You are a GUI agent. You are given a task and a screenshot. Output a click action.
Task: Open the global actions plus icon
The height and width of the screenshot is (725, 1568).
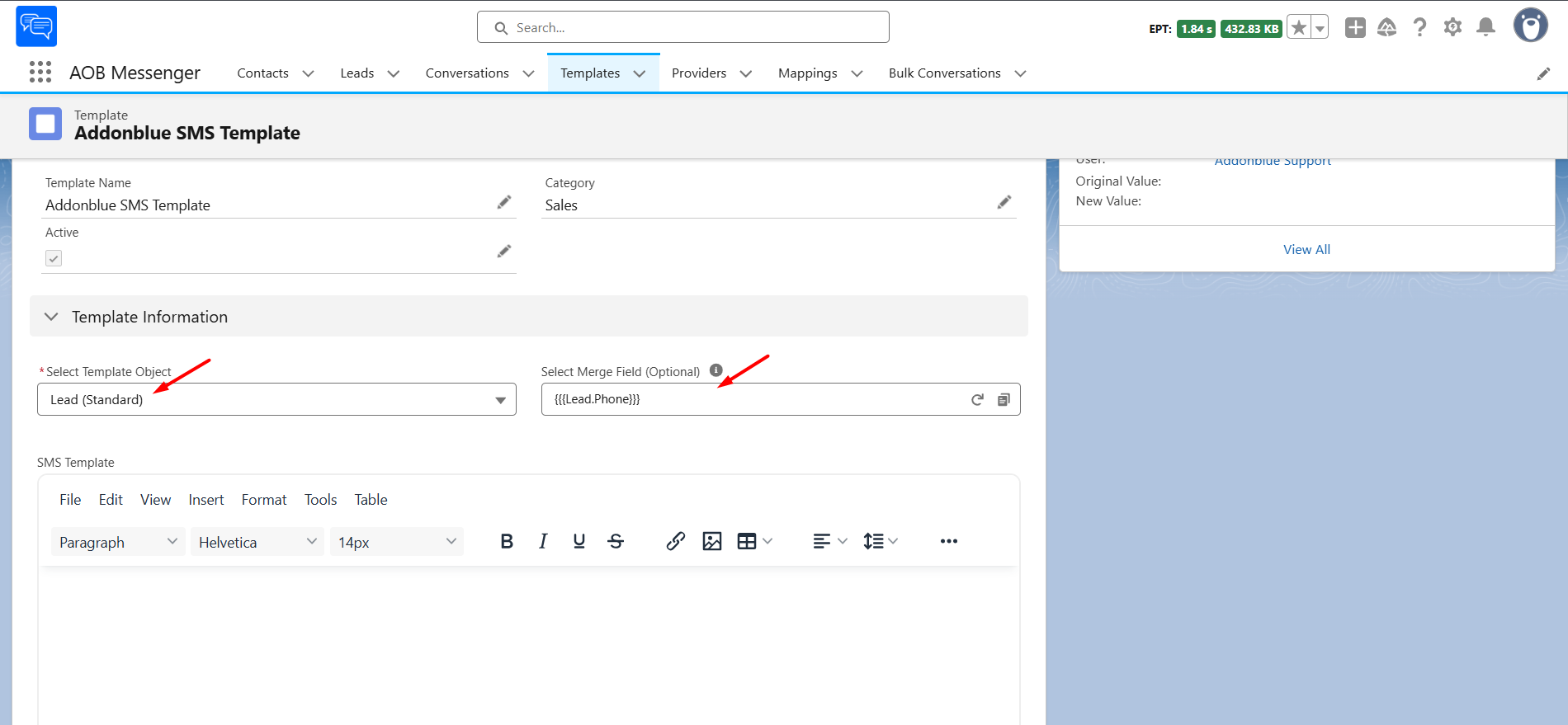(1355, 28)
